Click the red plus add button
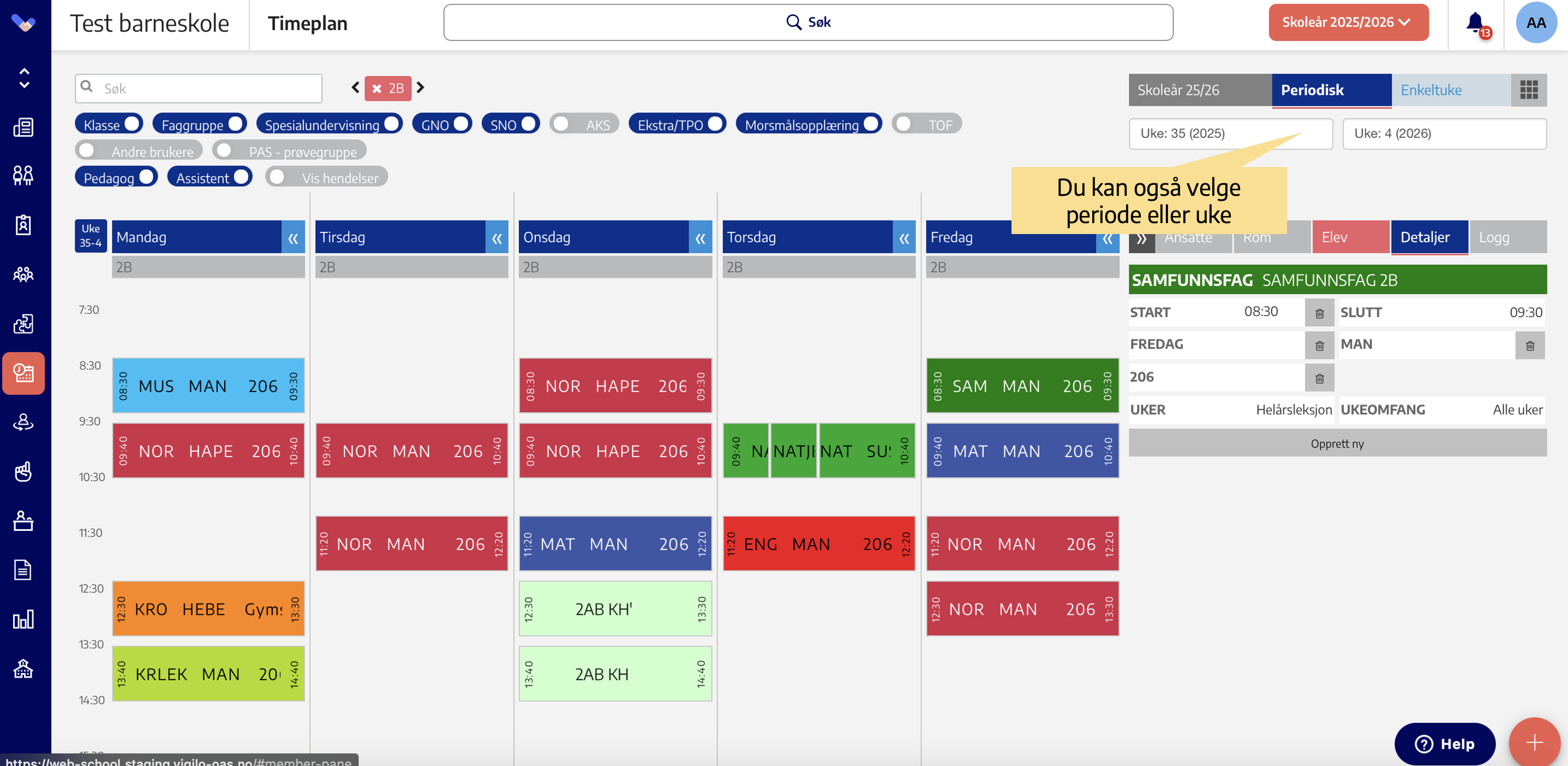 [x=1534, y=743]
